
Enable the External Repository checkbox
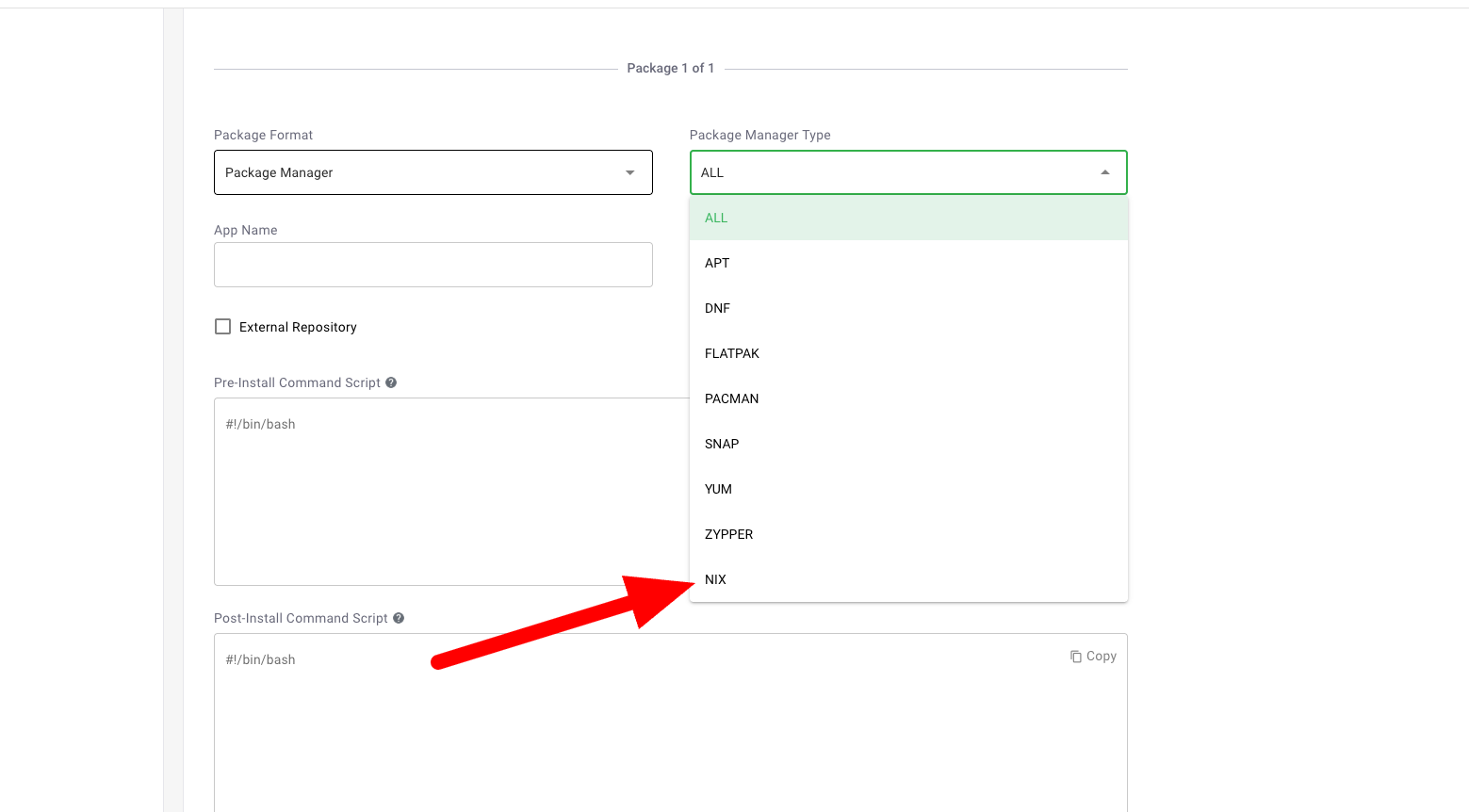click(223, 327)
